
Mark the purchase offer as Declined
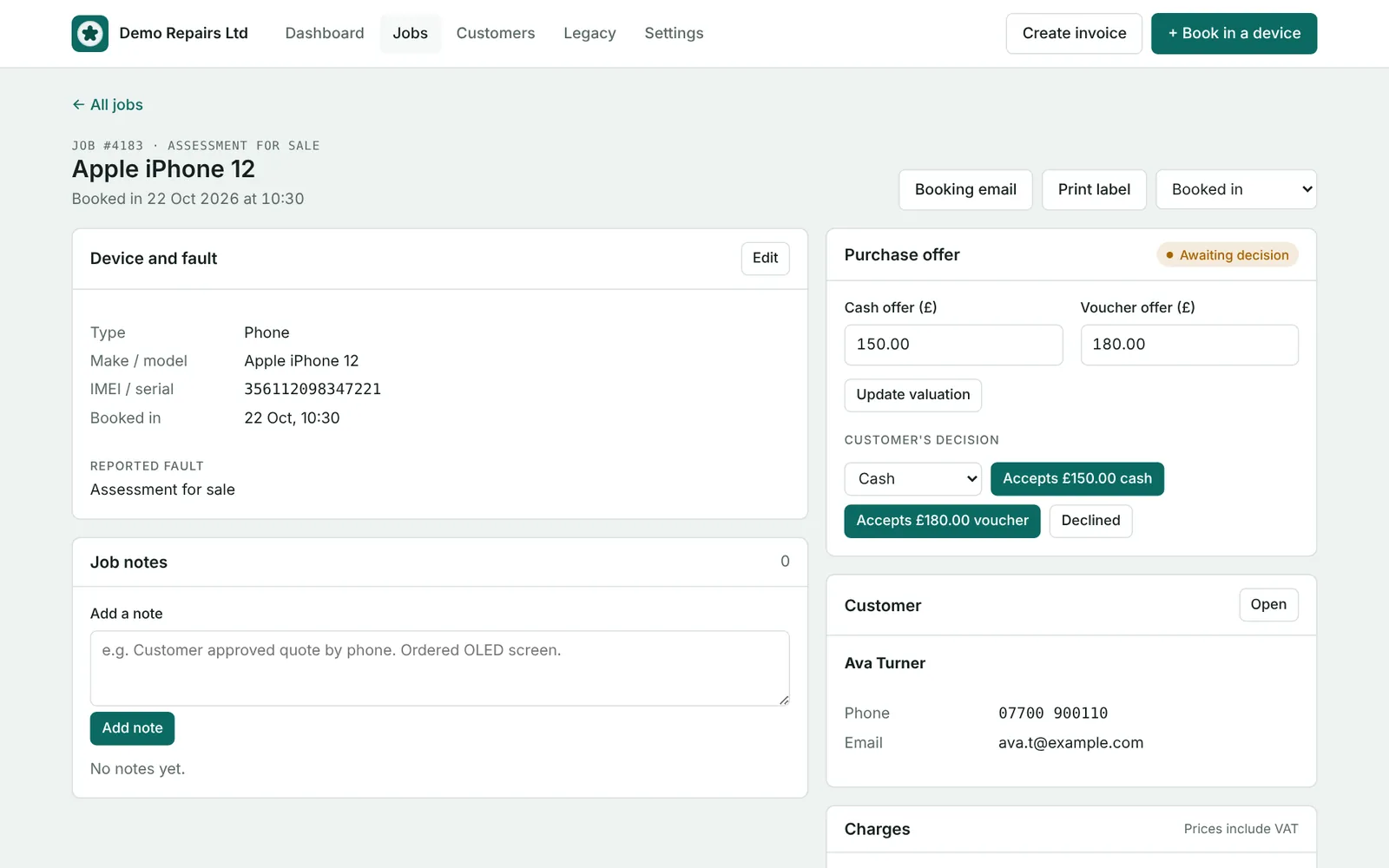click(x=1090, y=521)
